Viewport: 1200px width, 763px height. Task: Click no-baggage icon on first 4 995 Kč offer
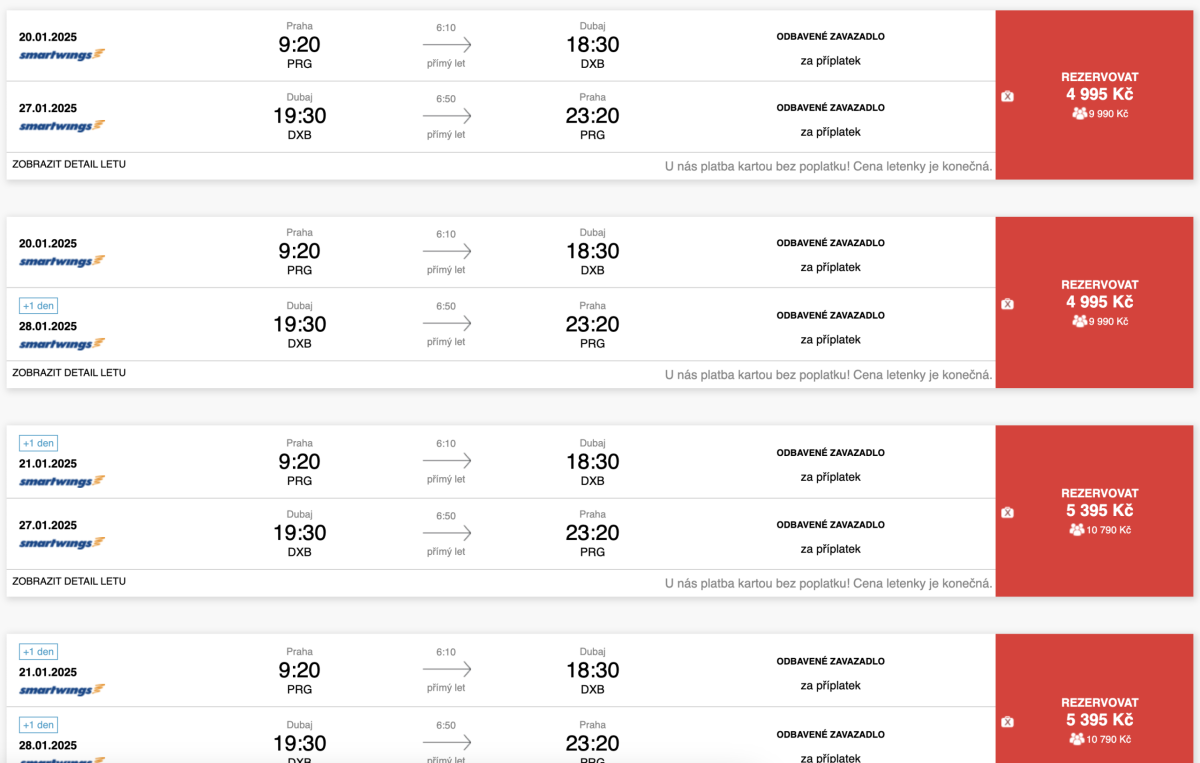pyautogui.click(x=1007, y=96)
